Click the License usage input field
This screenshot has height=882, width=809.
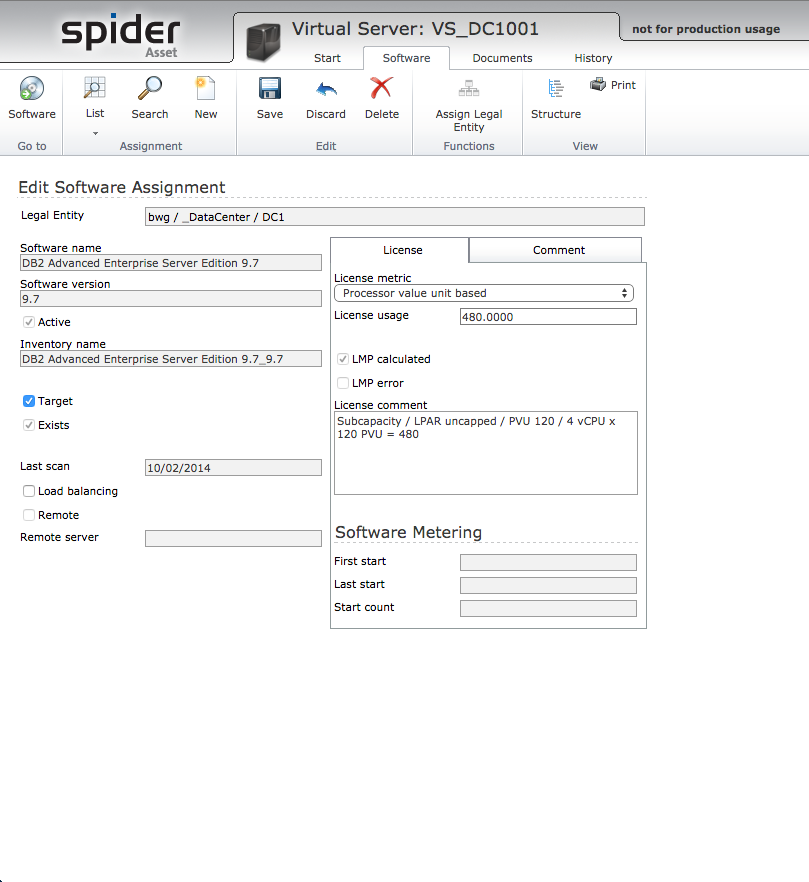click(x=548, y=317)
